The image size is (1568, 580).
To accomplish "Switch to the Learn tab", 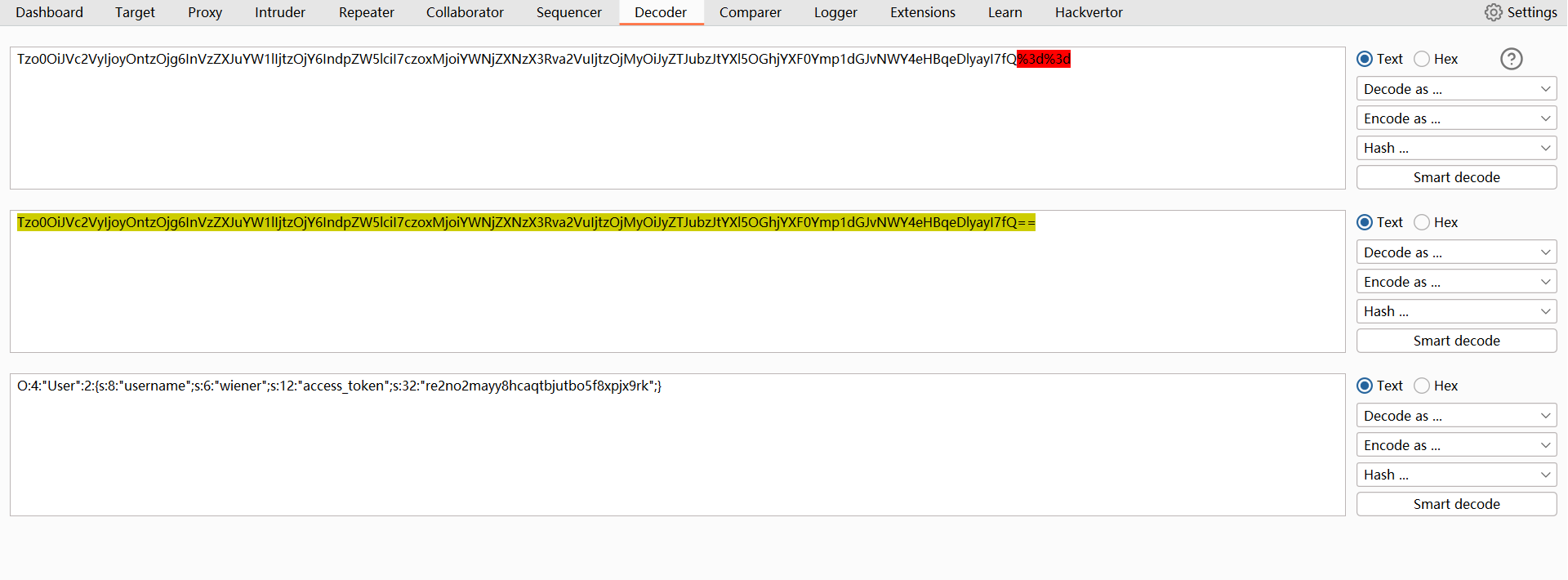I will (1005, 12).
